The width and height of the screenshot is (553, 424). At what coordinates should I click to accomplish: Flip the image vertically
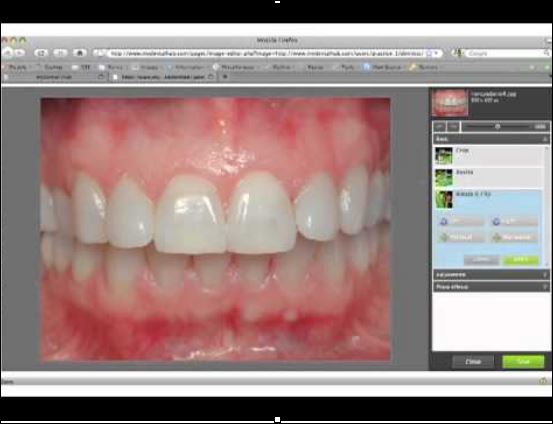[461, 237]
